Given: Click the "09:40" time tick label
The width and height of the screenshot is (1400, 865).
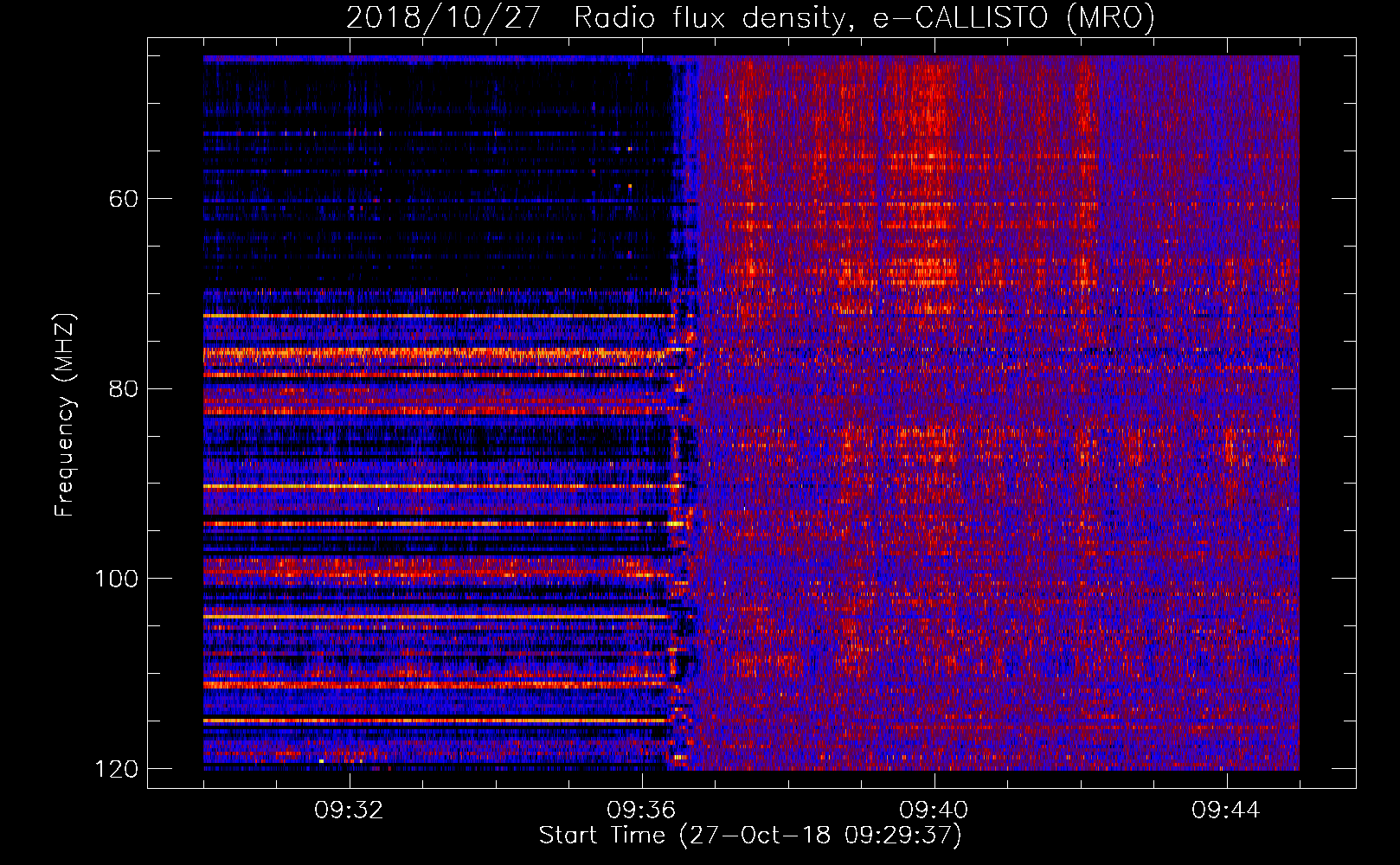Looking at the screenshot, I should [x=934, y=811].
